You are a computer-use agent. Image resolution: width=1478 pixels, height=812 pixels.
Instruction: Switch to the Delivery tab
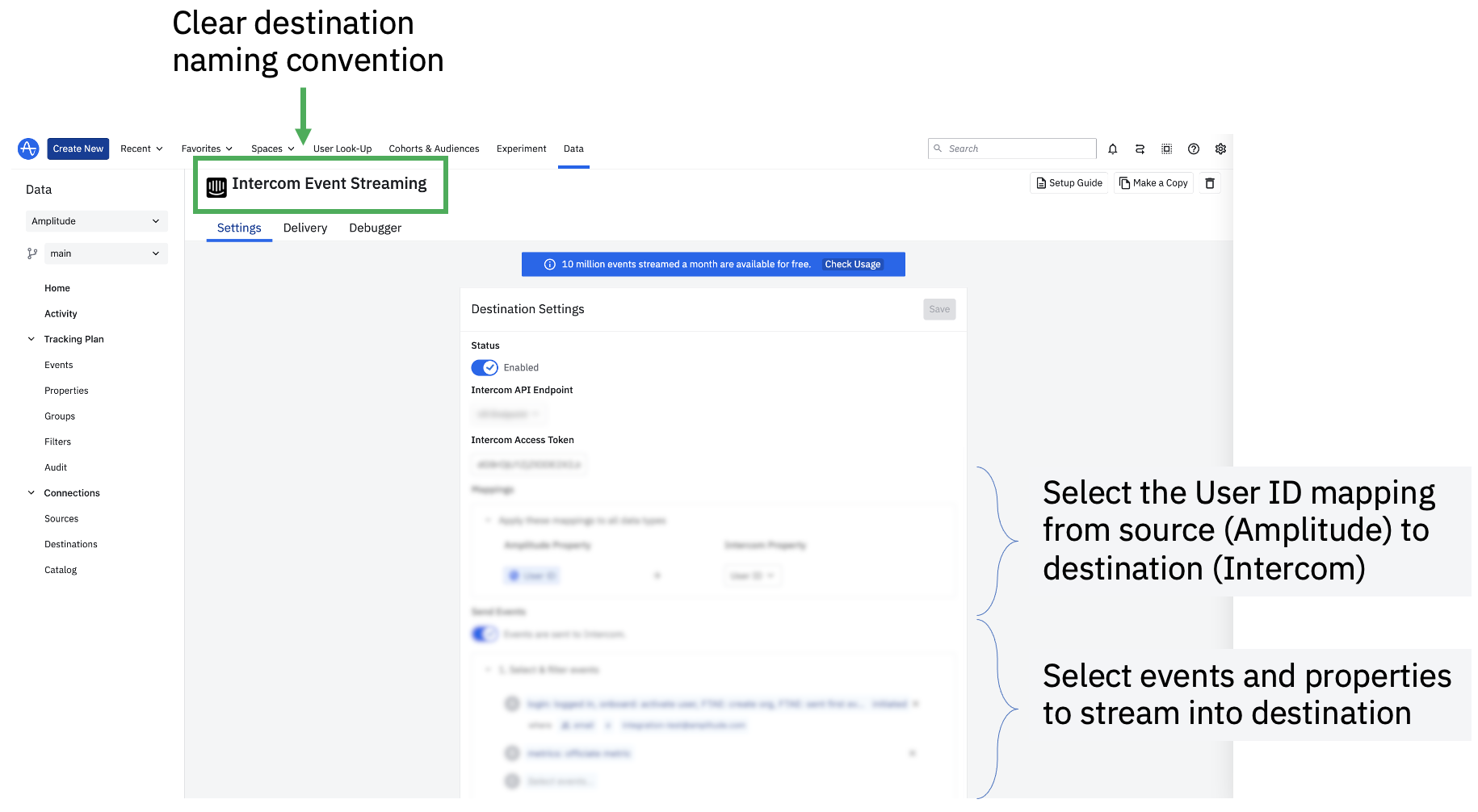pyautogui.click(x=305, y=228)
